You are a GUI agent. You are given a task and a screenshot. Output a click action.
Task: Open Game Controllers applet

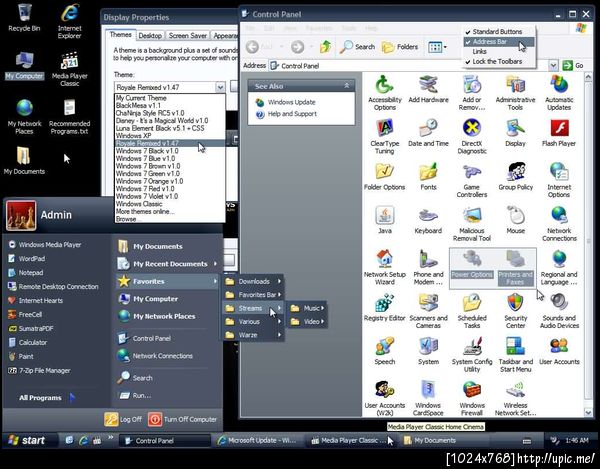pos(471,180)
